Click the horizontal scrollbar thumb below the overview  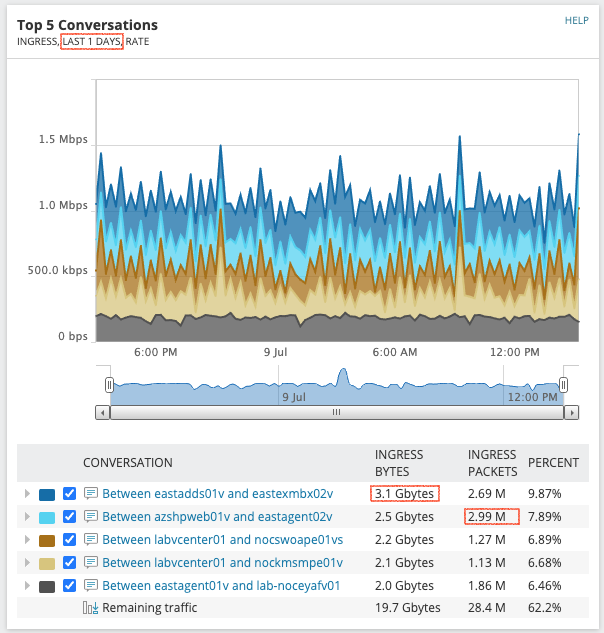(337, 413)
